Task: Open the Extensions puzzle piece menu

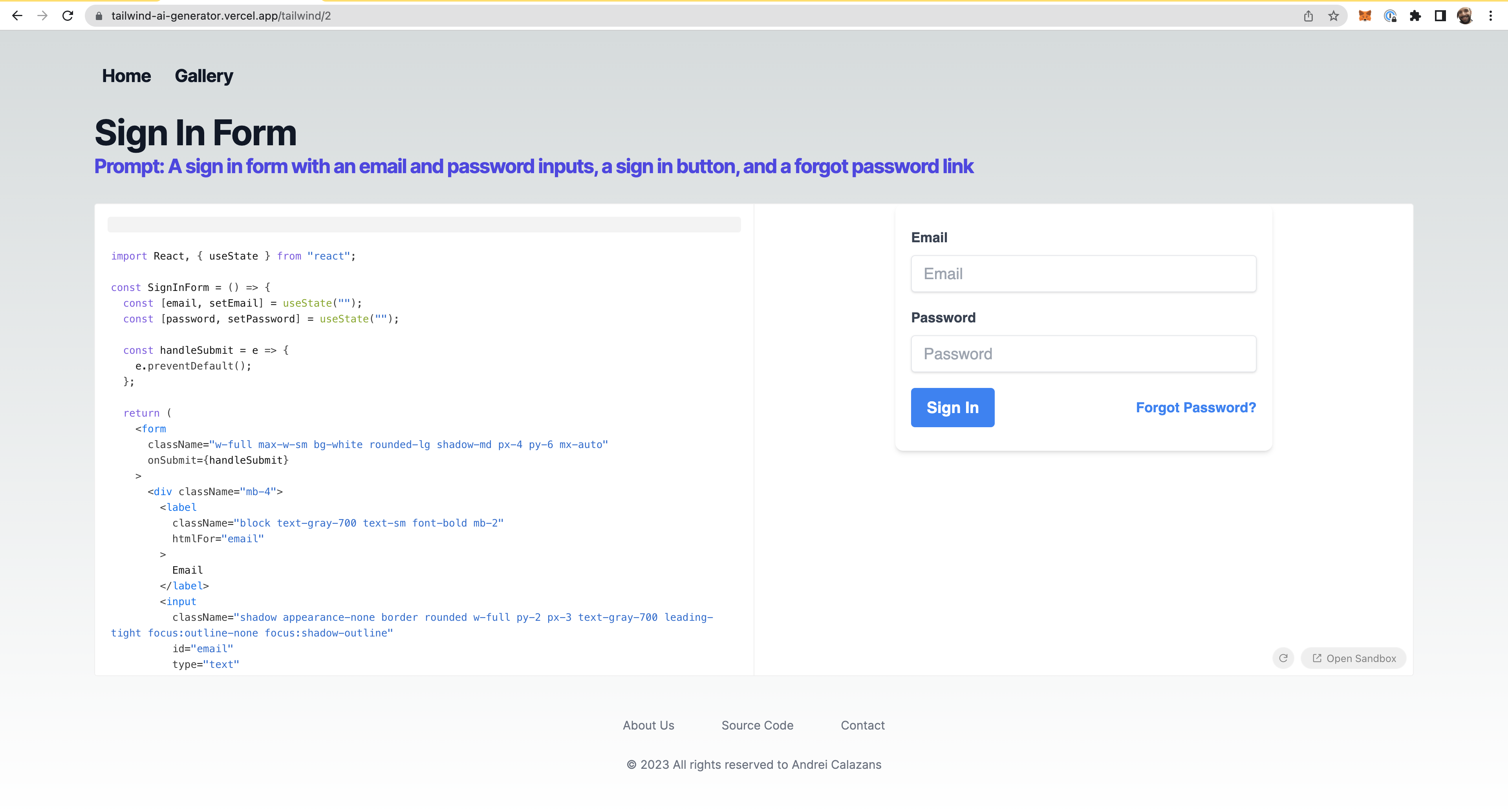Action: [x=1415, y=16]
